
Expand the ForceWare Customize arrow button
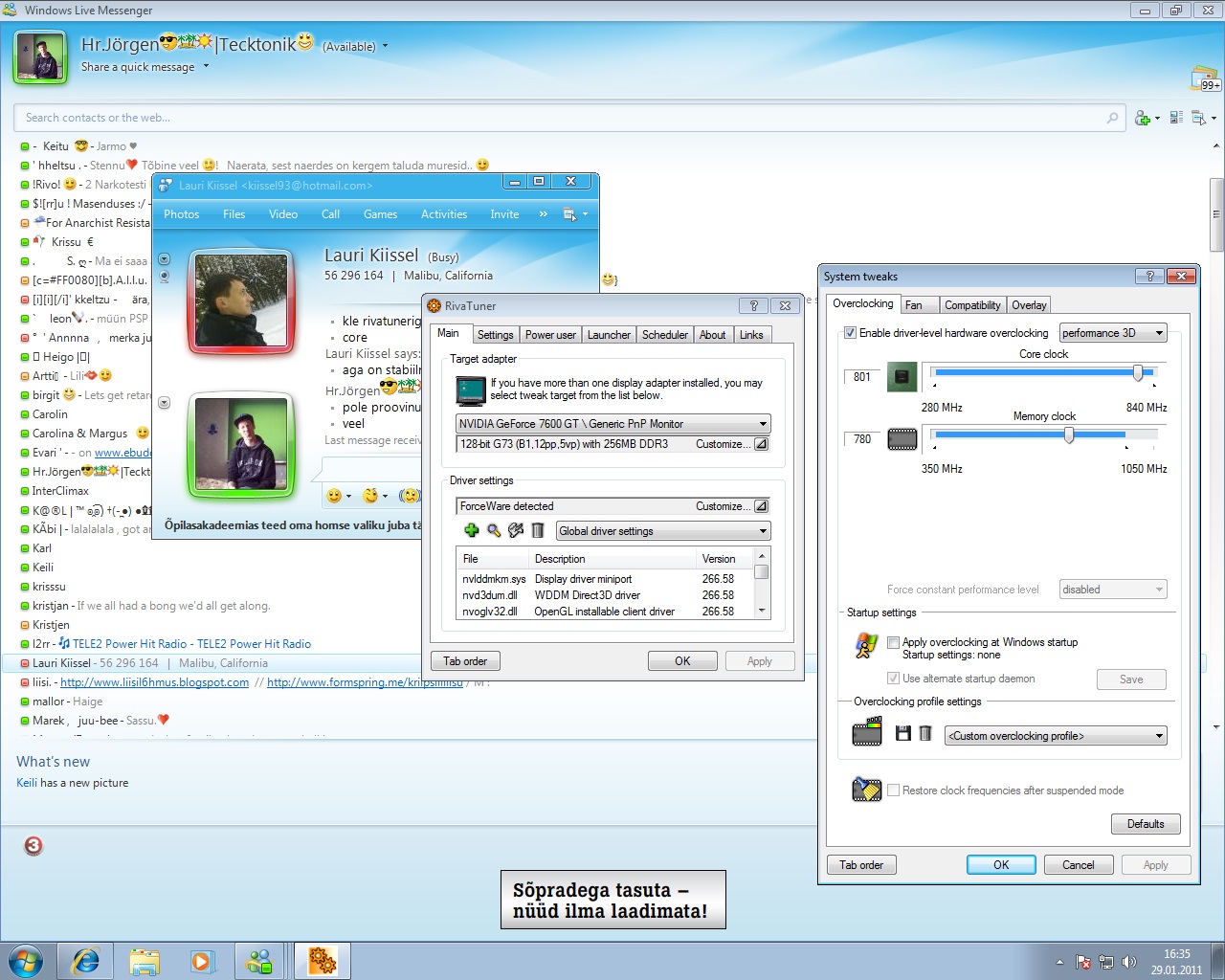pyautogui.click(x=761, y=506)
